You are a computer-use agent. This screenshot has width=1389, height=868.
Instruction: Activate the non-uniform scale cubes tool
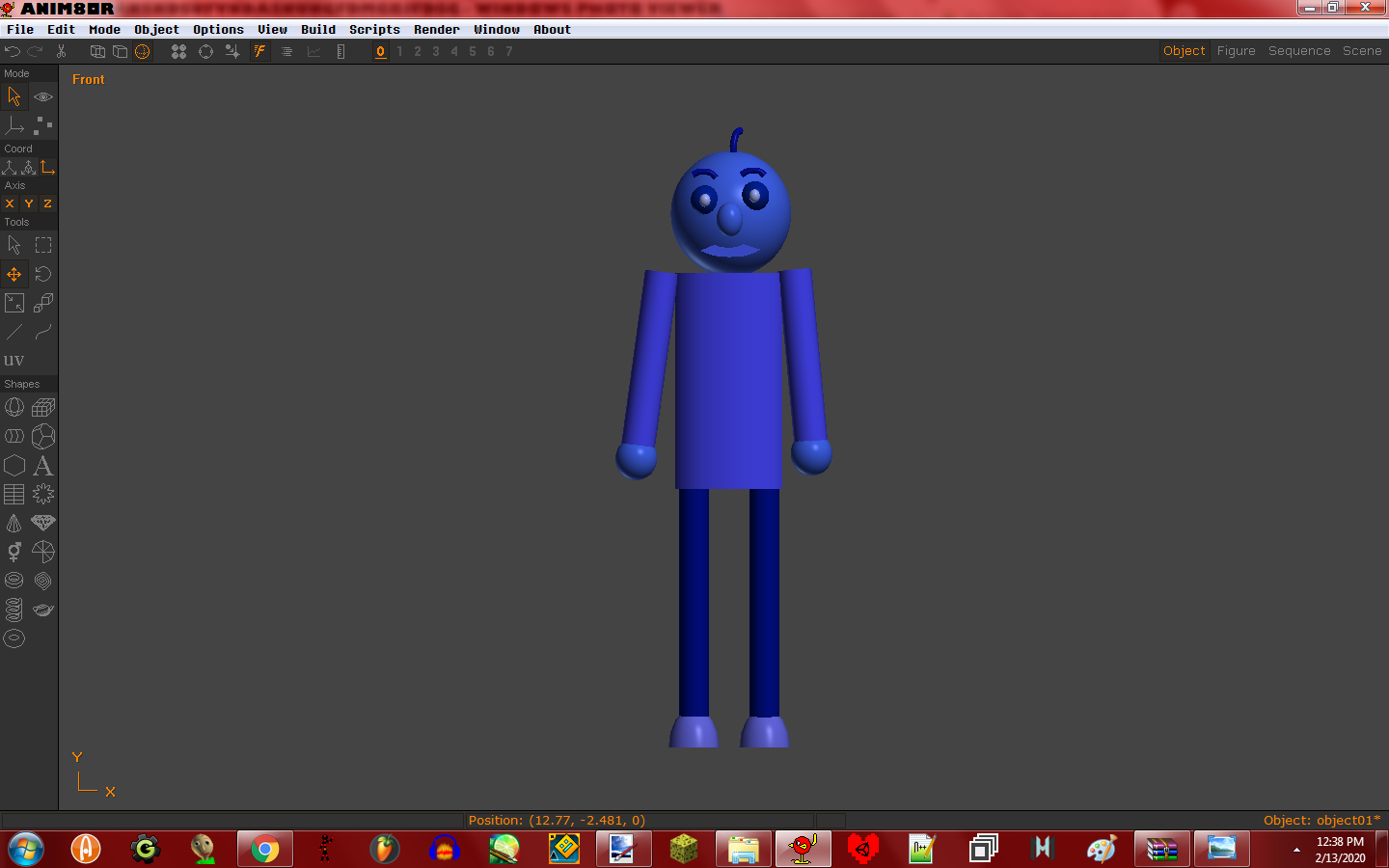click(x=43, y=303)
